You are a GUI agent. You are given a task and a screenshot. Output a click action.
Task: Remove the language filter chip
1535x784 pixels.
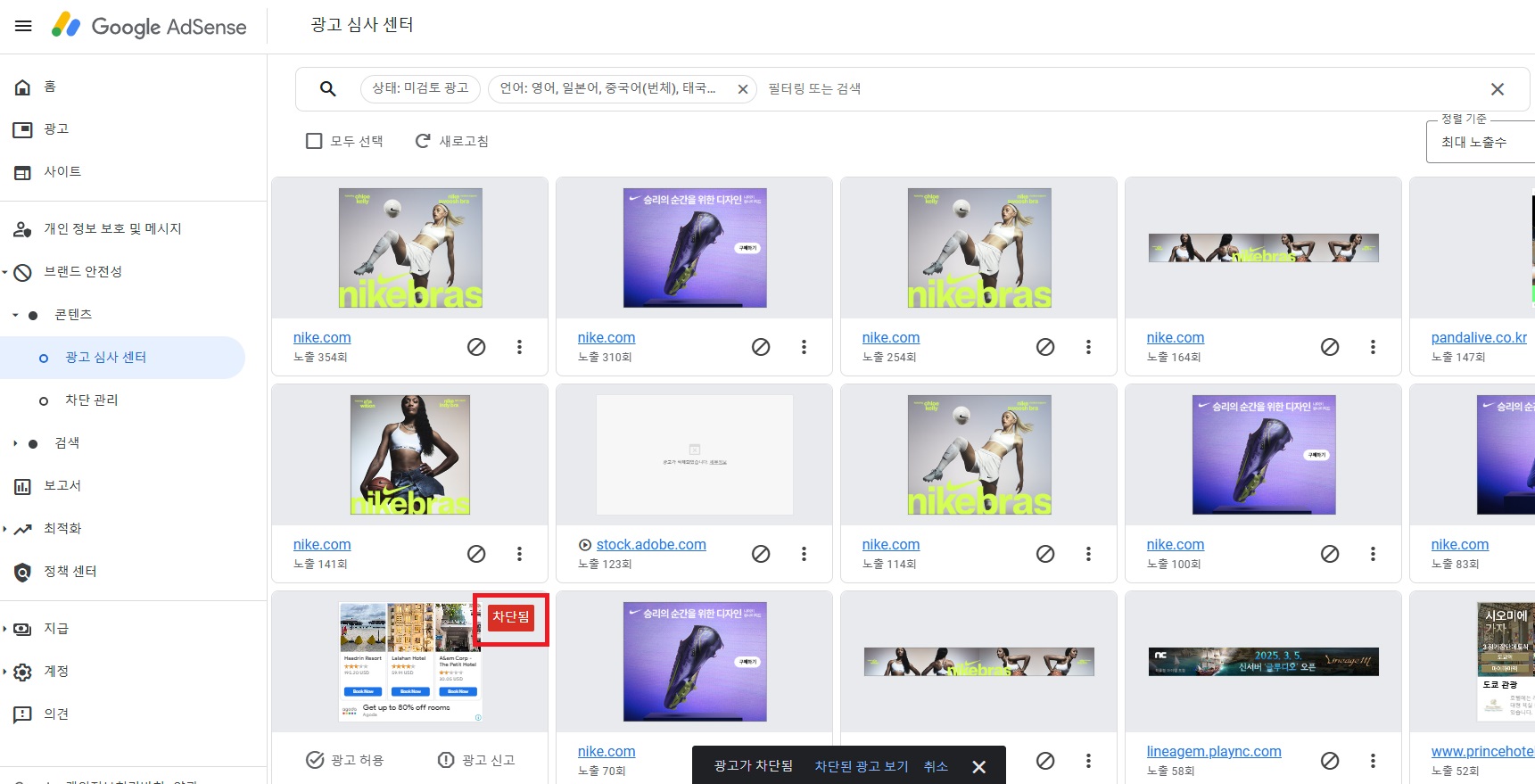pos(742,89)
